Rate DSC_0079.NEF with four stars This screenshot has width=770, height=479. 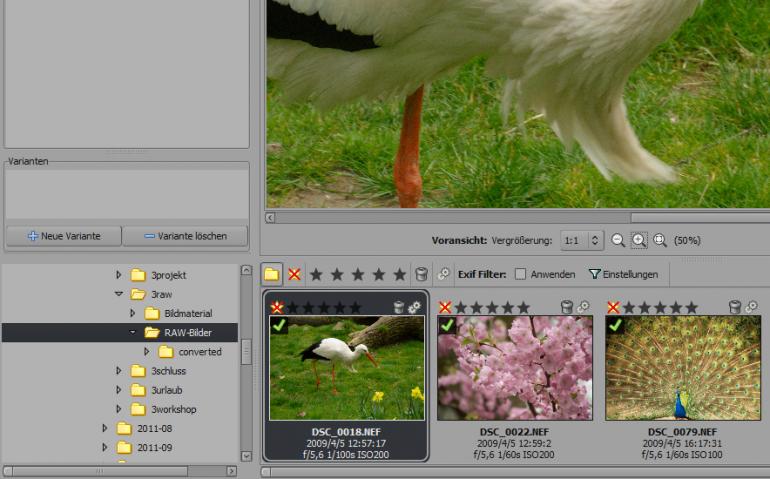click(x=676, y=308)
